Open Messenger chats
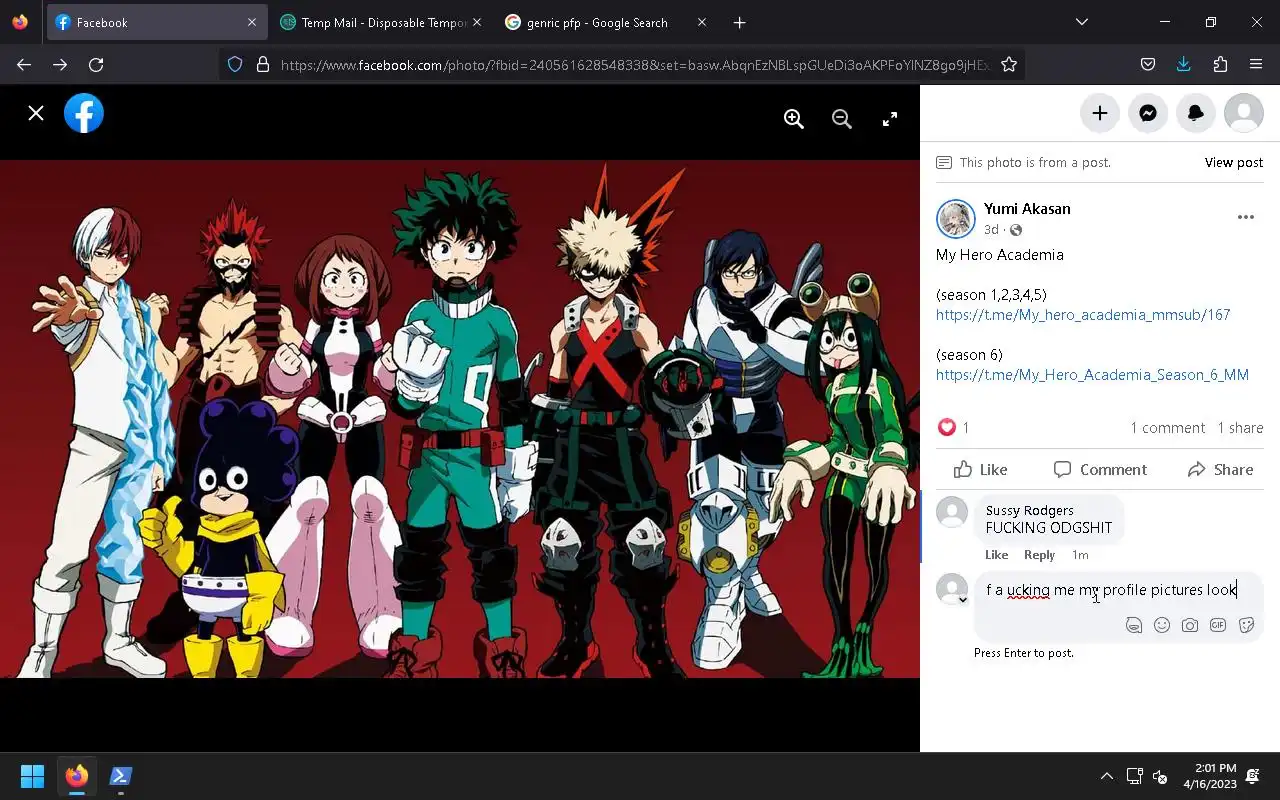Image resolution: width=1280 pixels, height=800 pixels. click(1148, 113)
